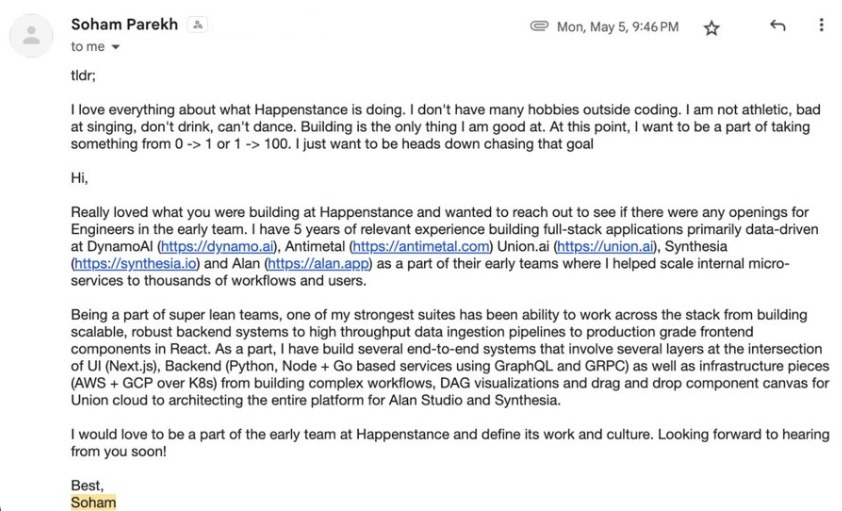Click the "Hi," greeting line
Viewport: 842px width, 511px height.
80,178
